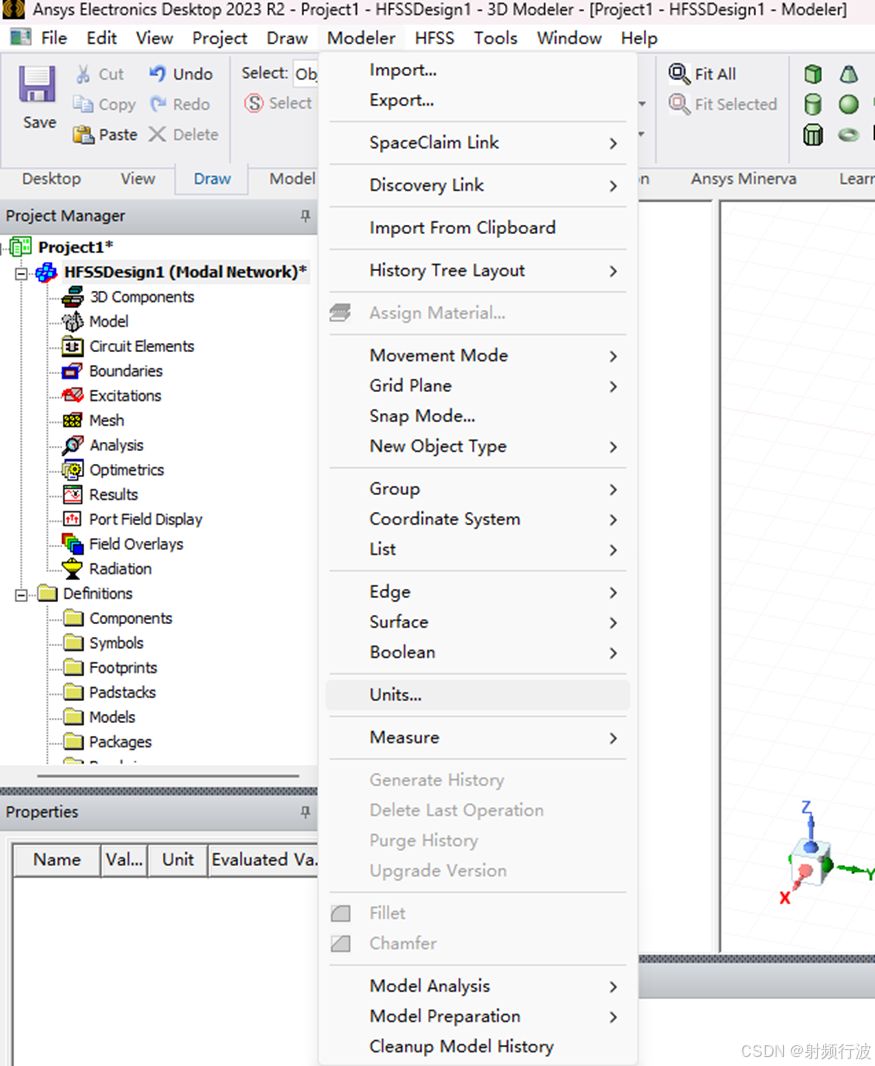
Task: Collapse the HFSSDesign1 tree node
Action: (x=21, y=273)
